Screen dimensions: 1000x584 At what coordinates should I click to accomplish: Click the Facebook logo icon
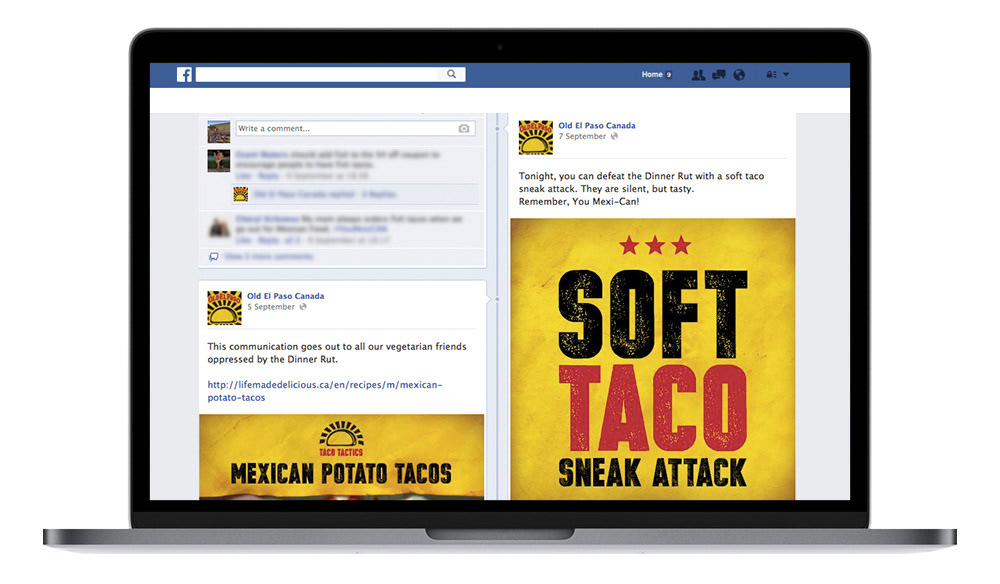(x=184, y=75)
